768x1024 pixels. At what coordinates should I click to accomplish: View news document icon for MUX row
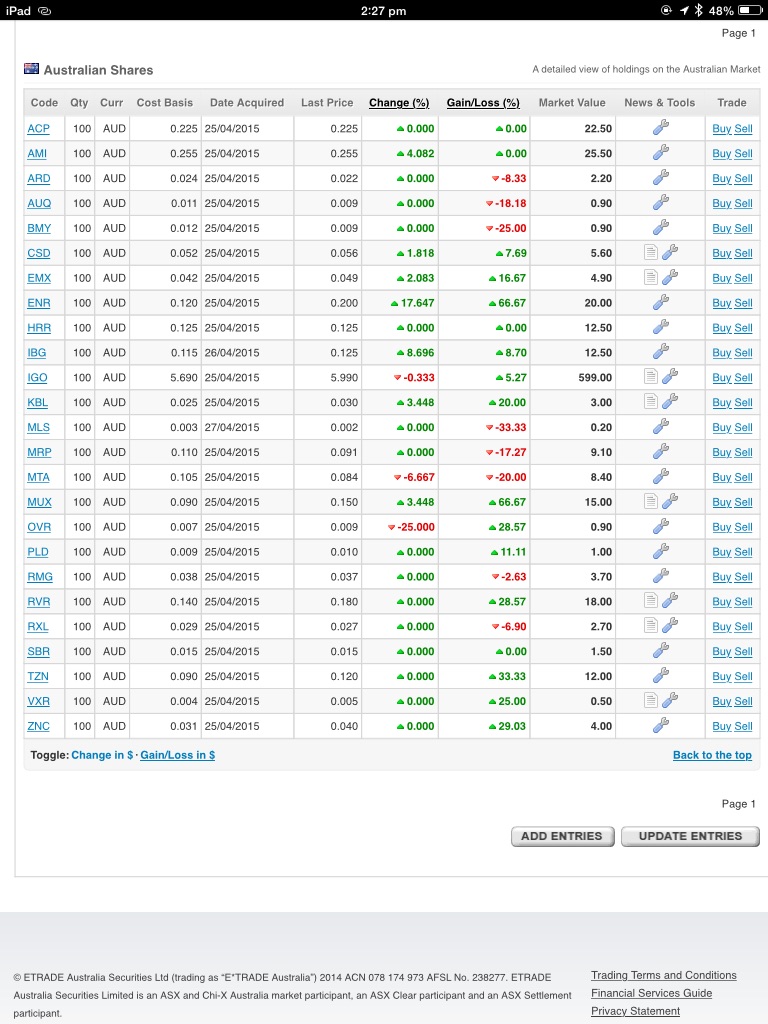tap(650, 501)
